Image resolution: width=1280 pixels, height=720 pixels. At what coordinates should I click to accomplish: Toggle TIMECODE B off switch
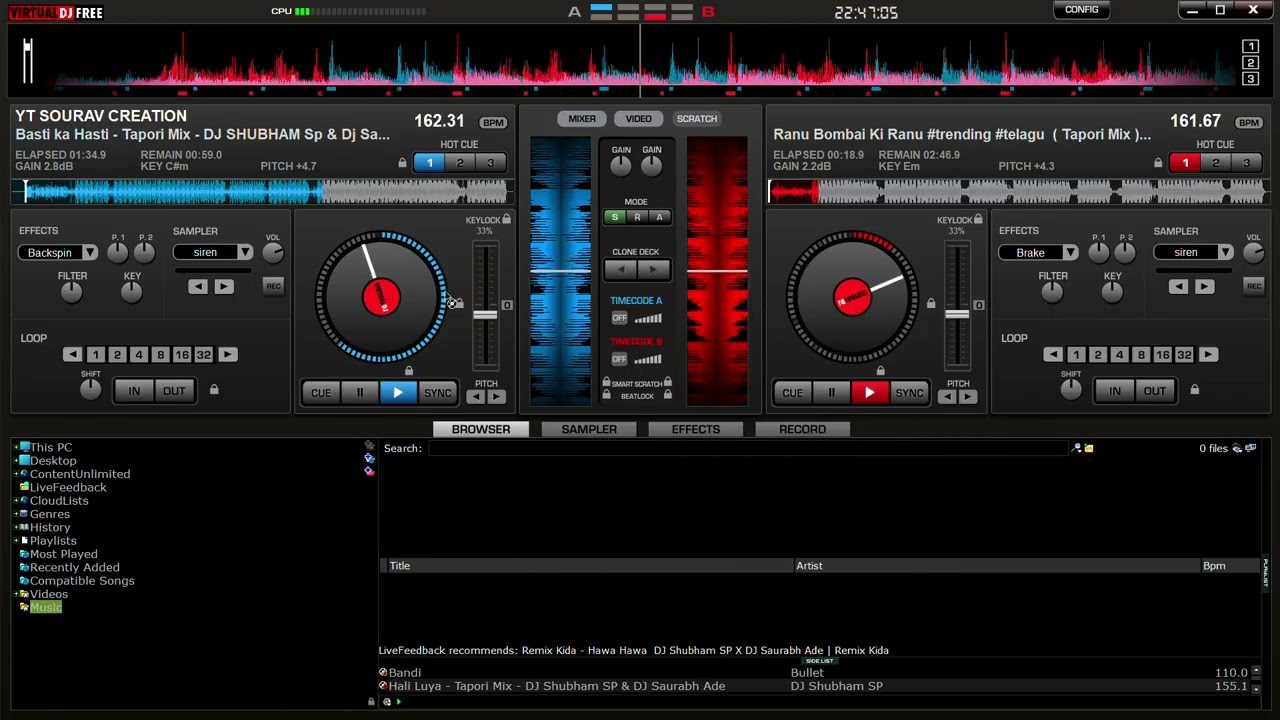point(619,359)
